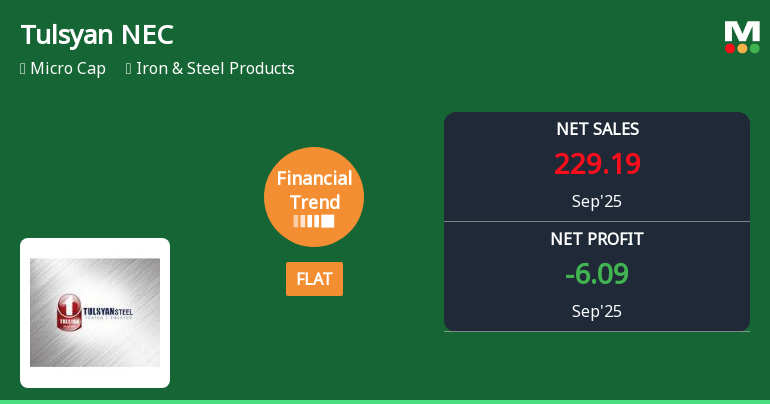Click the light green bar at the bottom
The width and height of the screenshot is (770, 404).
coord(385,401)
